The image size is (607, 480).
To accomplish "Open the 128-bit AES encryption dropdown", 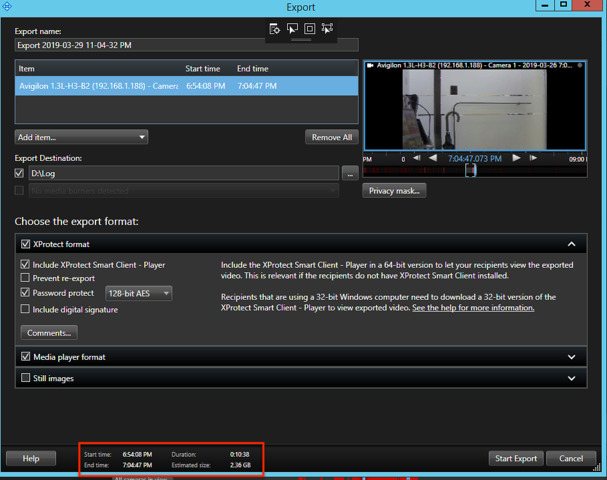I will tap(138, 293).
